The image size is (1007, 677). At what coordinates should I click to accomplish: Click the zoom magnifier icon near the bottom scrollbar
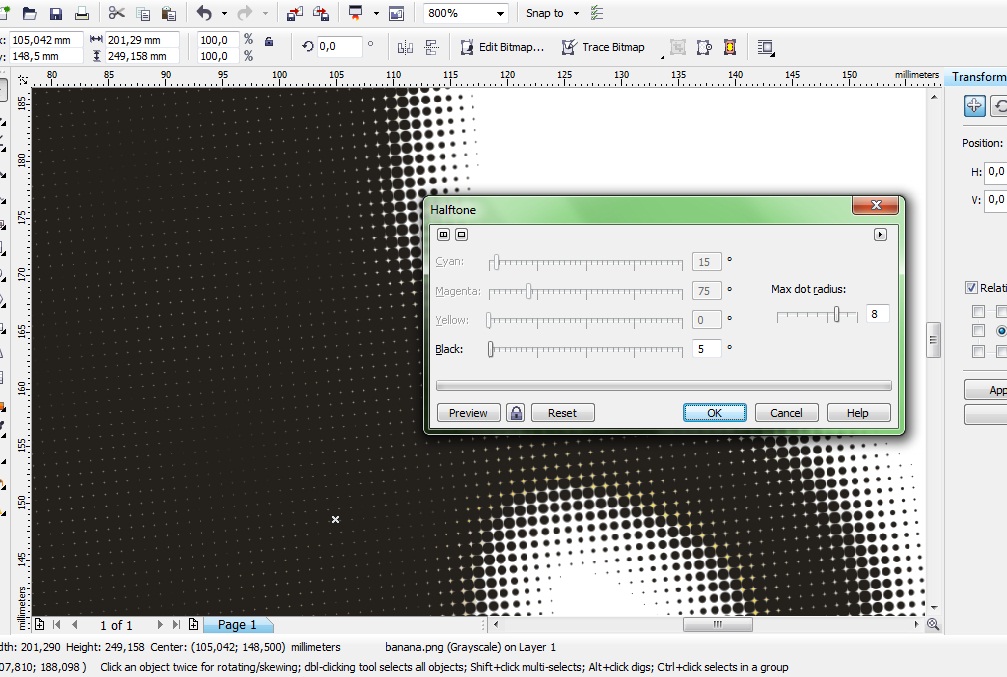932,624
